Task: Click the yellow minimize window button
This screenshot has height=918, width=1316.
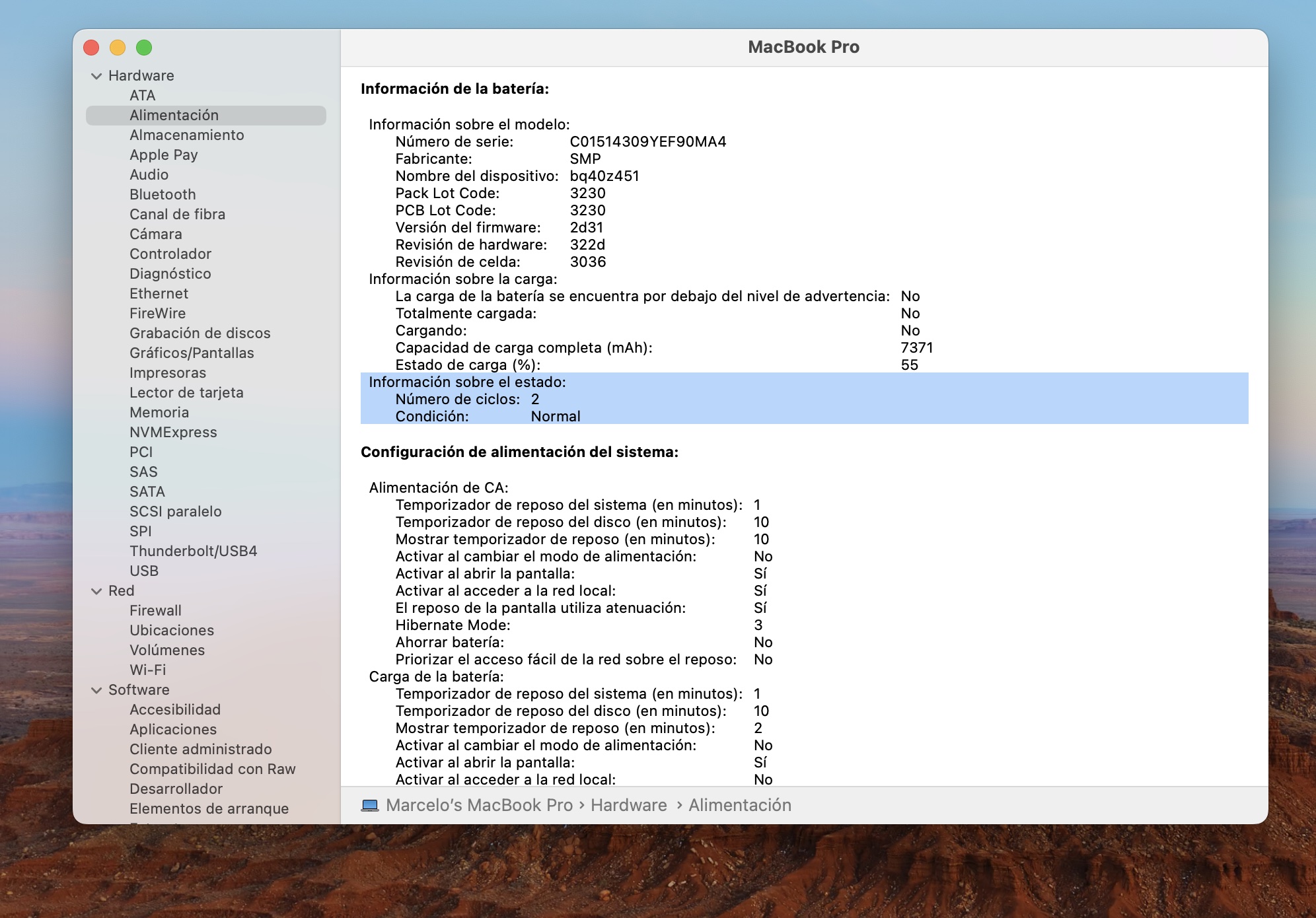Action: click(x=118, y=48)
